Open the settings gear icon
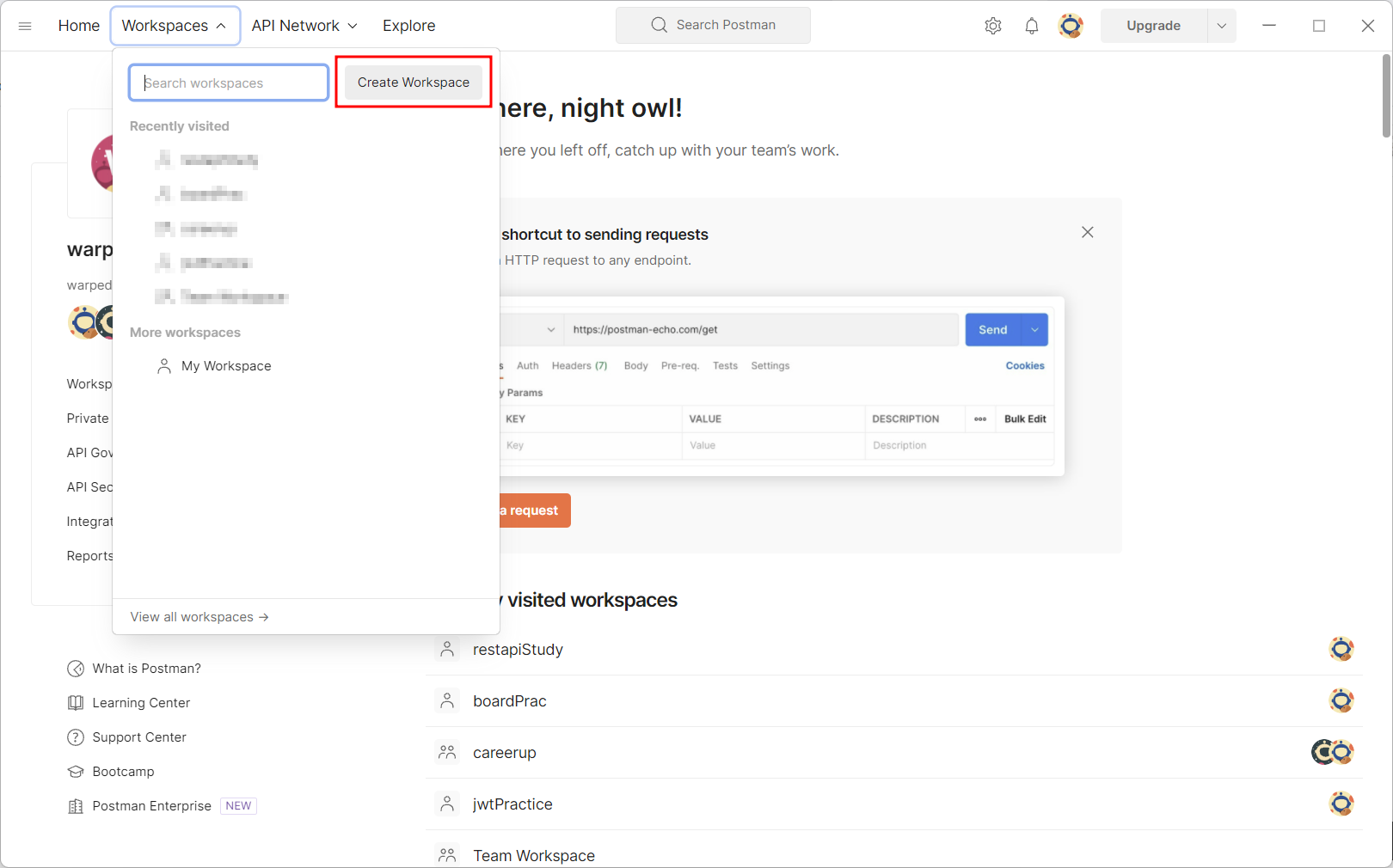 pyautogui.click(x=993, y=26)
